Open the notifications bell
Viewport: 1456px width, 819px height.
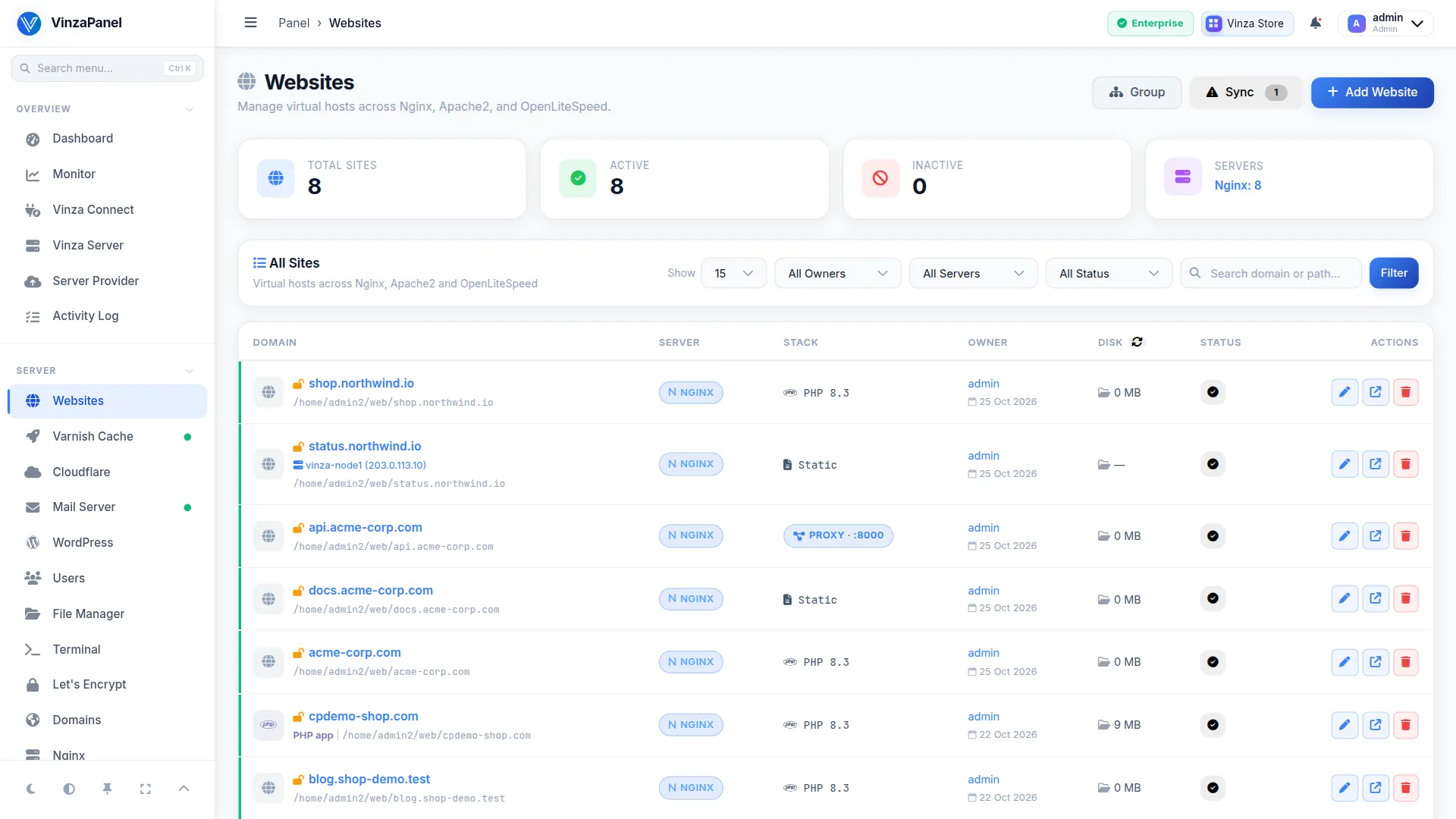pos(1316,23)
